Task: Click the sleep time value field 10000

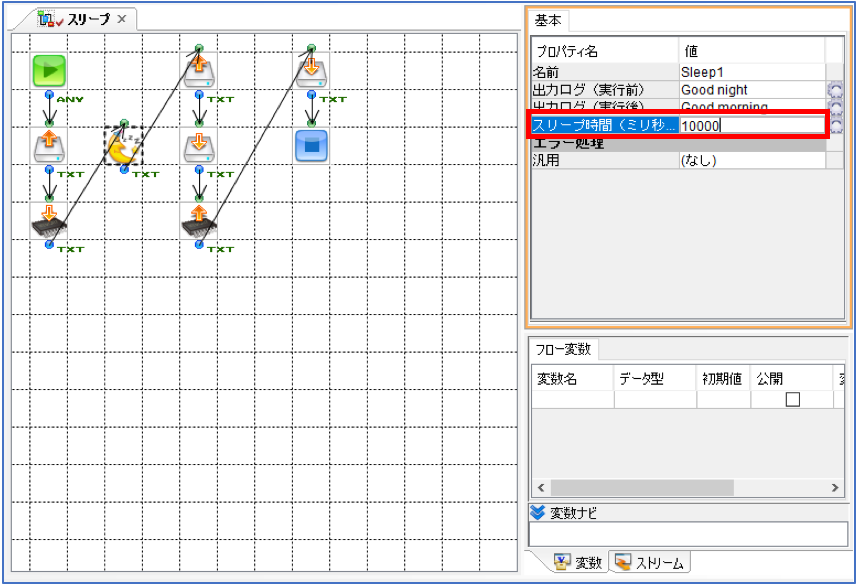Action: [752, 126]
